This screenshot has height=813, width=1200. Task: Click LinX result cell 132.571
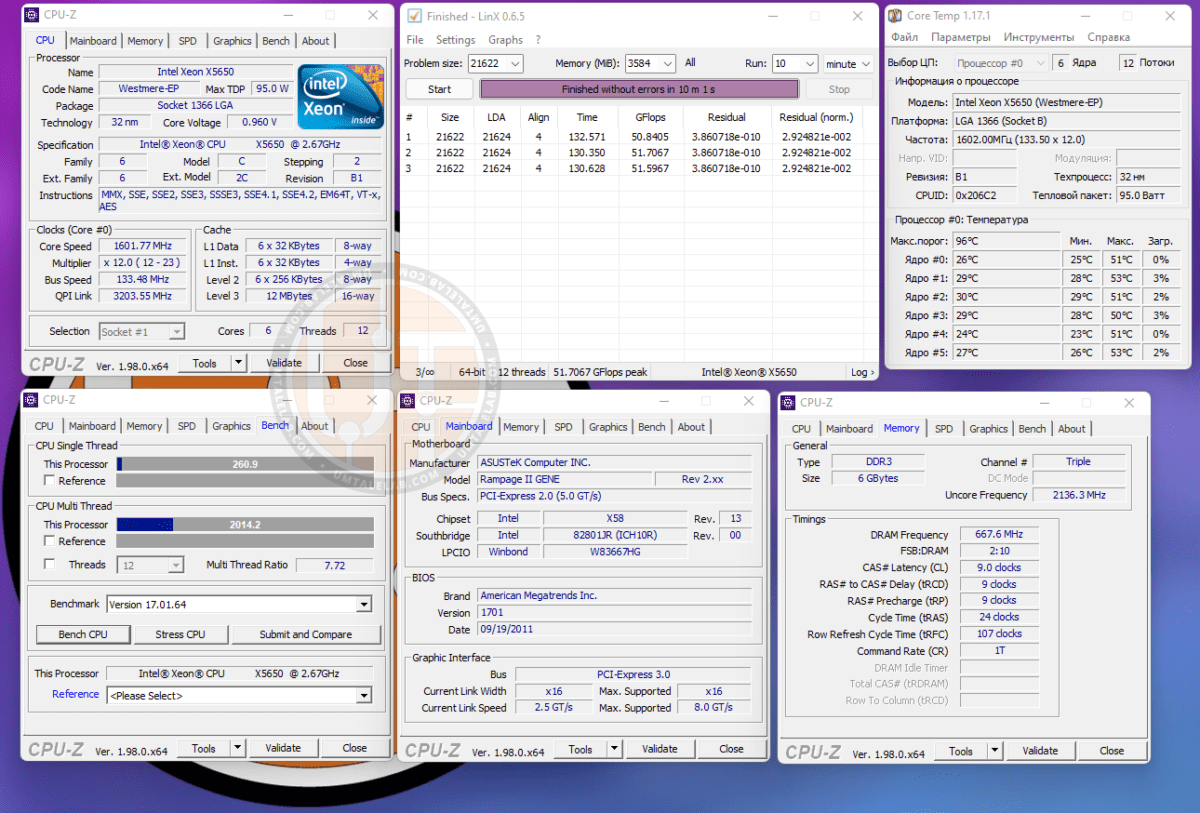tap(588, 137)
